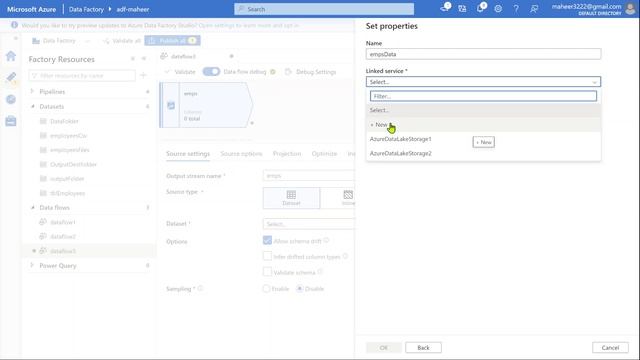Choose + New in linked service list
Viewport: 640px width, 360px height.
(483, 124)
